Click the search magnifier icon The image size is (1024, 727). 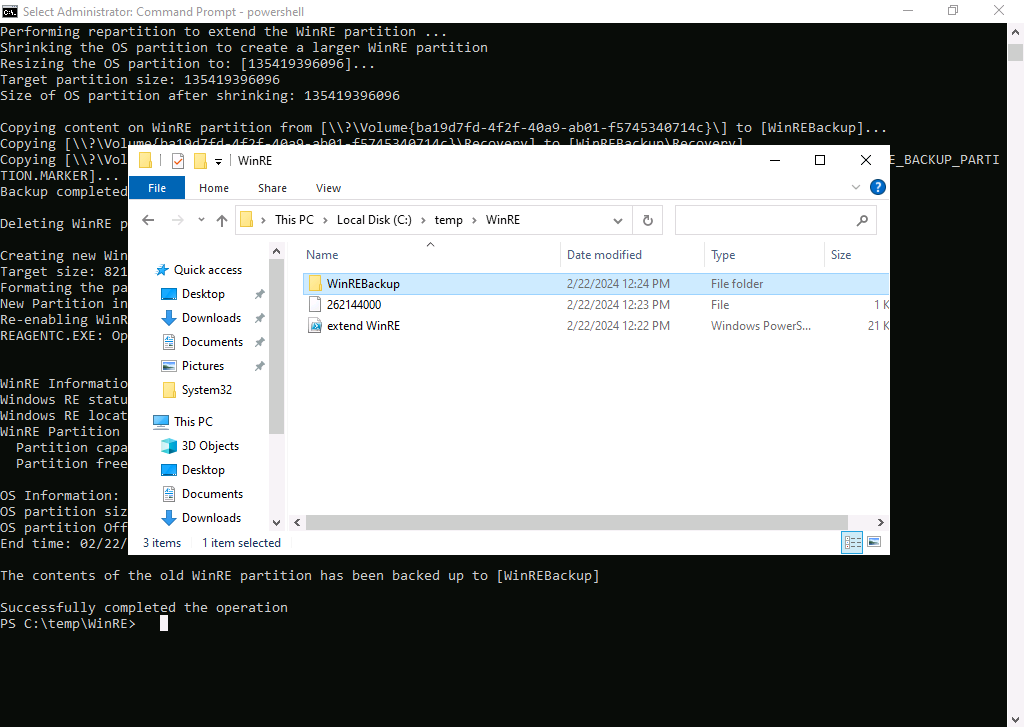coord(862,221)
